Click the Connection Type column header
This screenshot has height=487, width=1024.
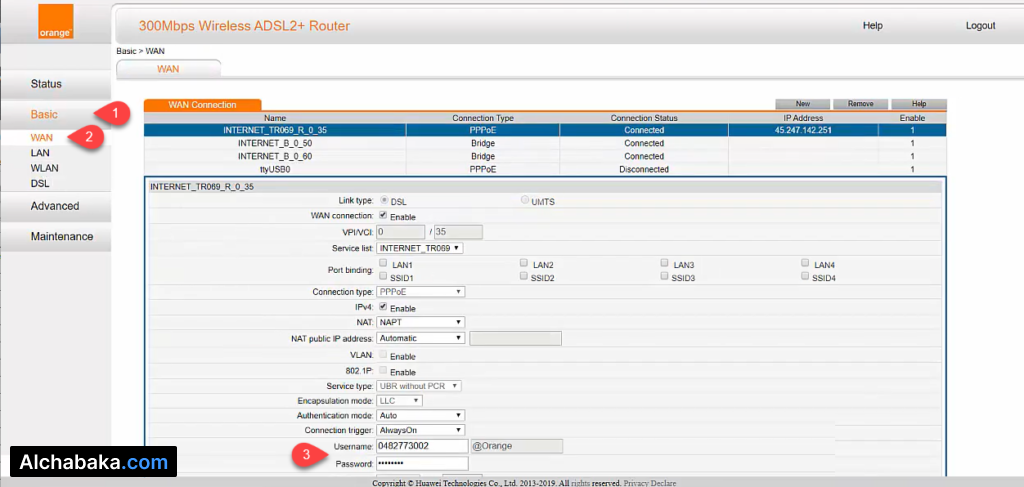[483, 118]
